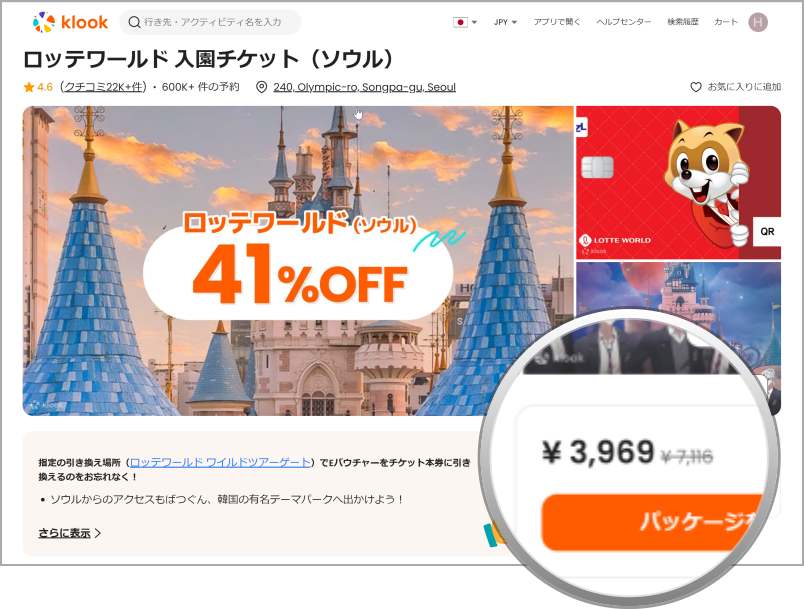Click the orange star rating icon
The height and width of the screenshot is (609, 804).
pos(29,87)
